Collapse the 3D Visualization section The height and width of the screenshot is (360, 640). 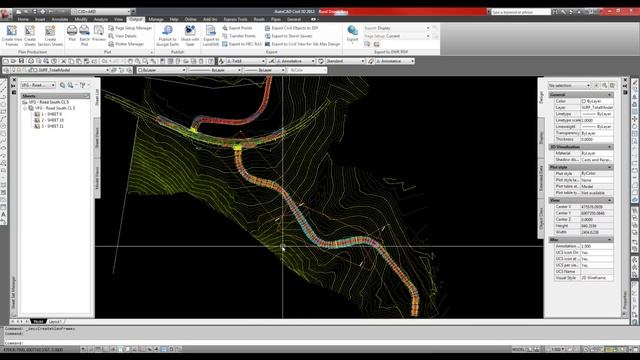tap(610, 147)
